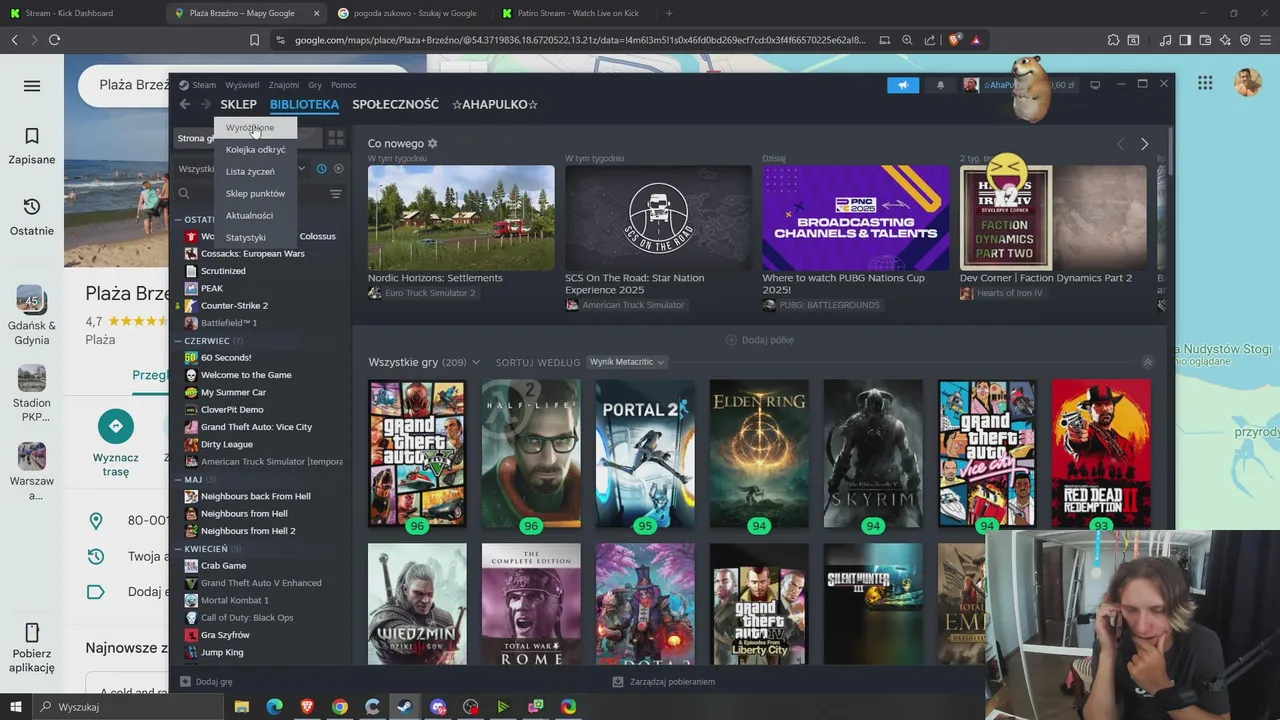The height and width of the screenshot is (720, 1280).
Task: Open Wyświetl menu in Steam
Action: [x=242, y=85]
